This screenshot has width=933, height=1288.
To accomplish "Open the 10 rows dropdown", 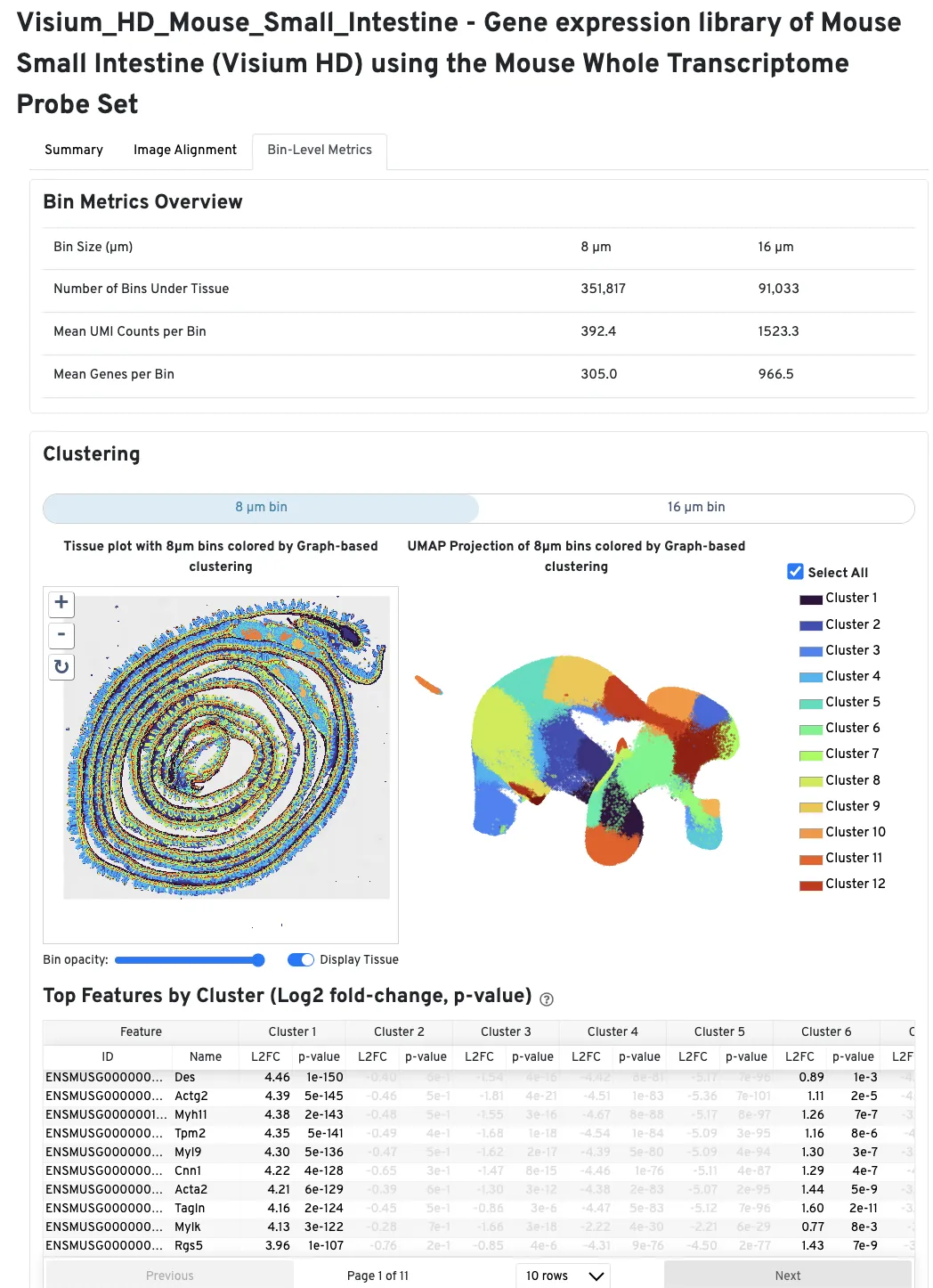I will (x=563, y=1276).
